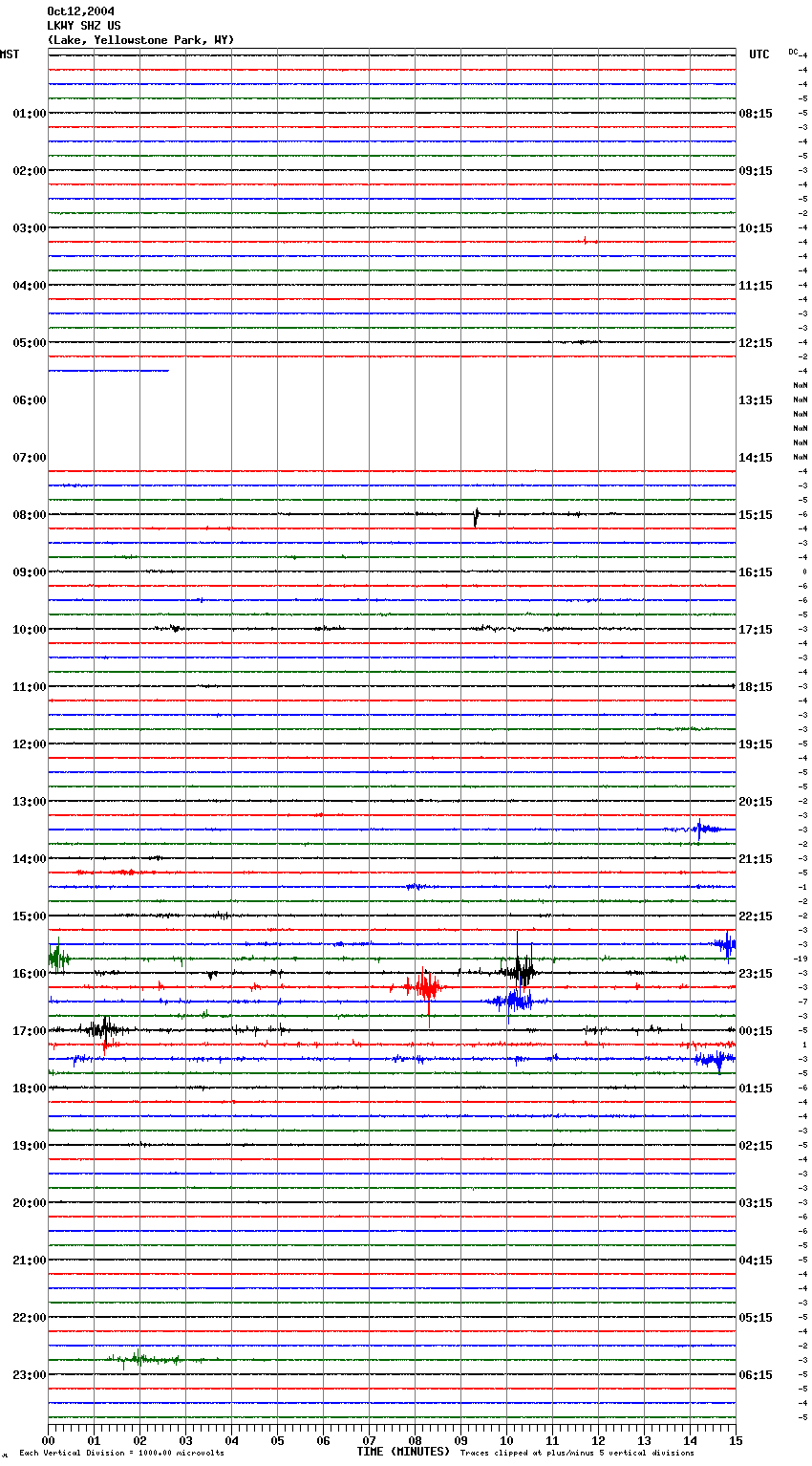
Task: Select the 02:00 MST time label
Action: click(x=30, y=170)
